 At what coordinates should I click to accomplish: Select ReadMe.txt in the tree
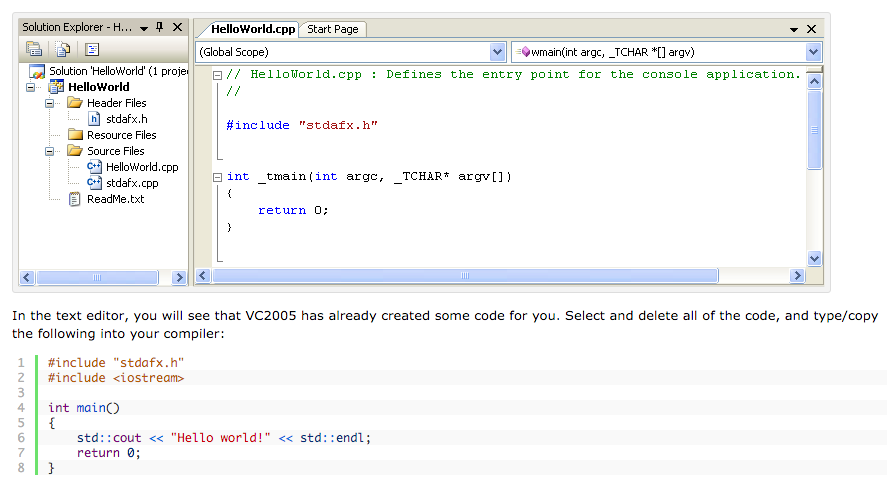pos(116,199)
